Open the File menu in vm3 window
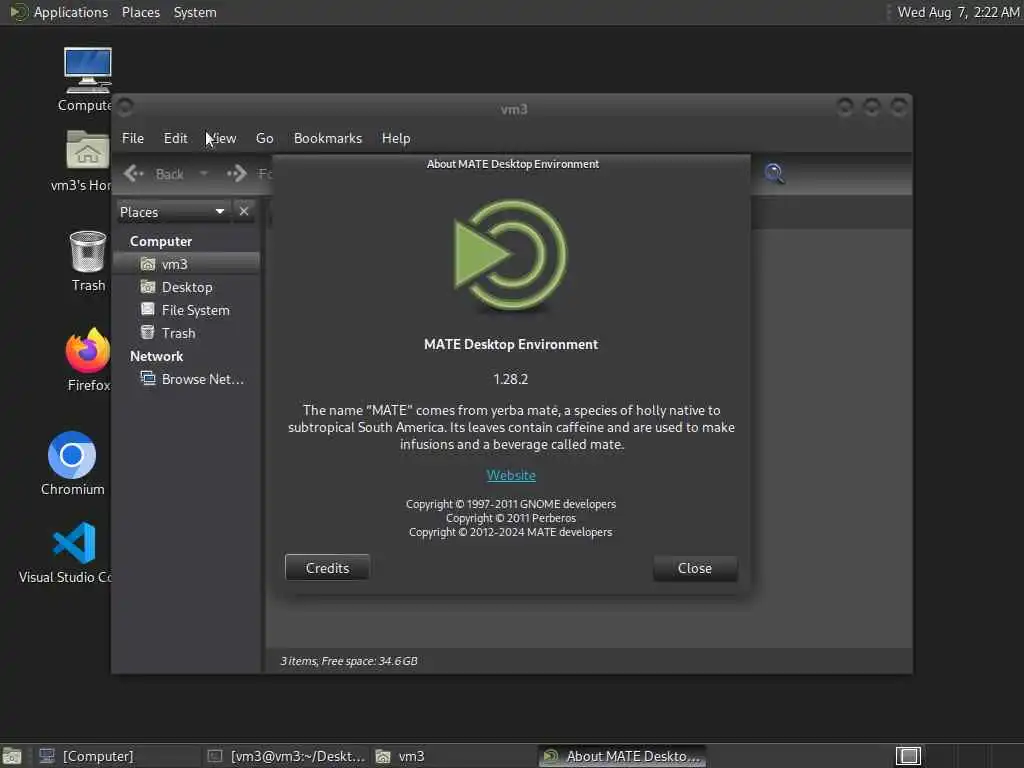 133,138
